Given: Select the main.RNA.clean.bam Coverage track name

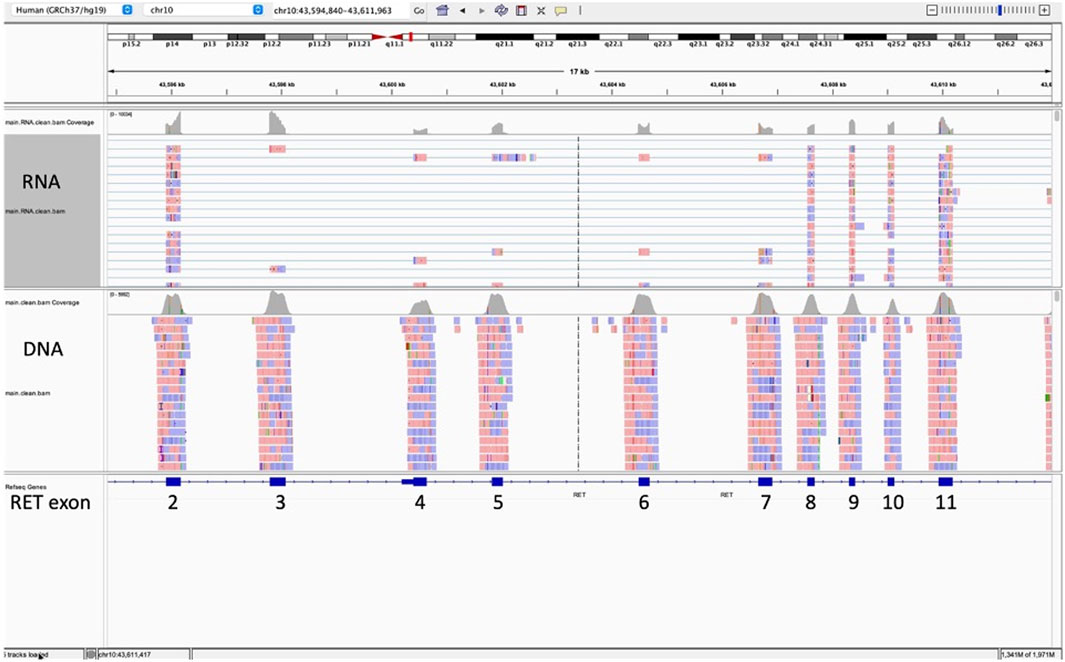Looking at the screenshot, I should click(50, 123).
